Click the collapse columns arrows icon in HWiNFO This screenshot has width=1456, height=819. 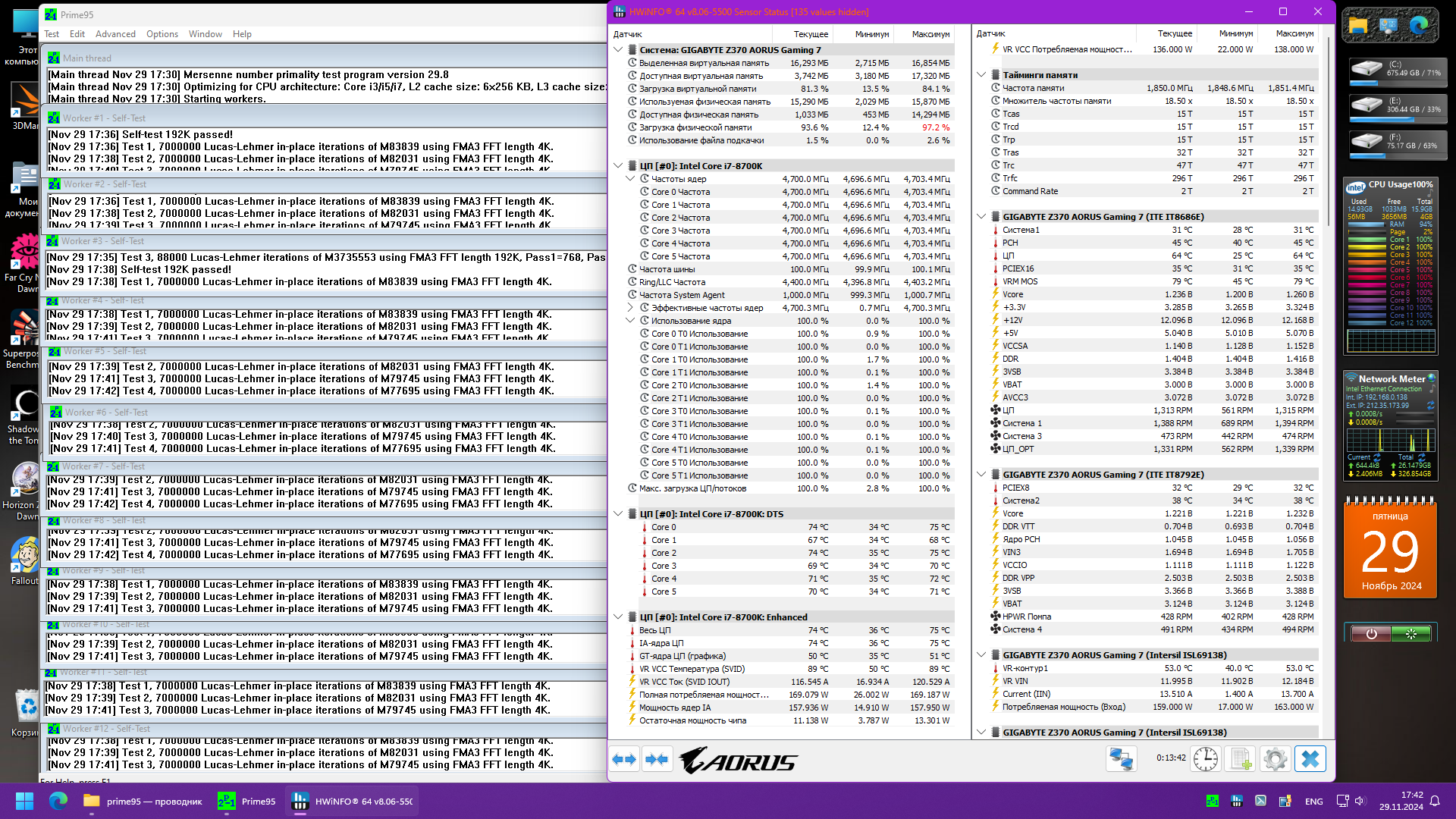pyautogui.click(x=657, y=759)
